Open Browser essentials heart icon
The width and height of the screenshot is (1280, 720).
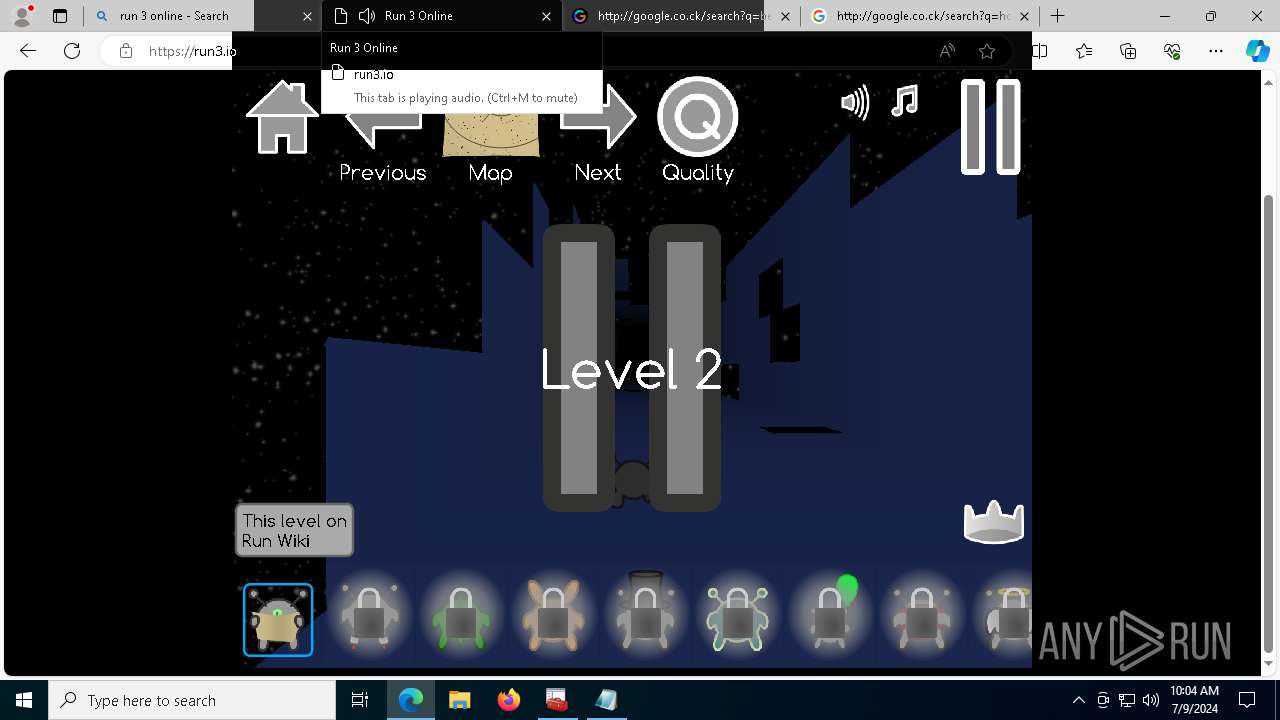[1172, 51]
